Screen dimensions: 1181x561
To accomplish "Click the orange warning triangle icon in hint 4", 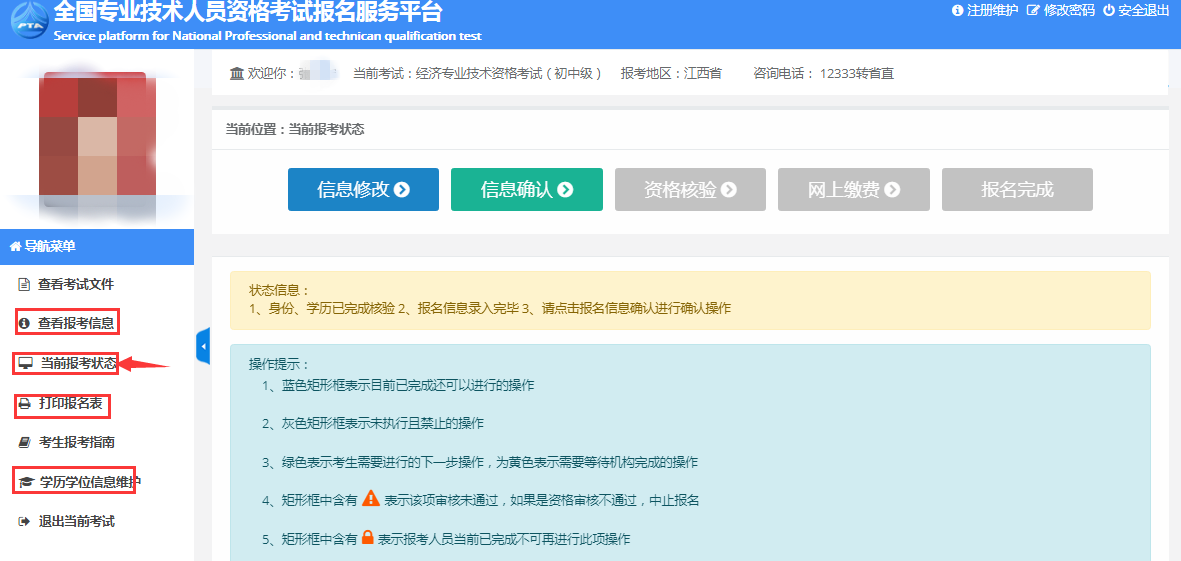I will (x=371, y=498).
